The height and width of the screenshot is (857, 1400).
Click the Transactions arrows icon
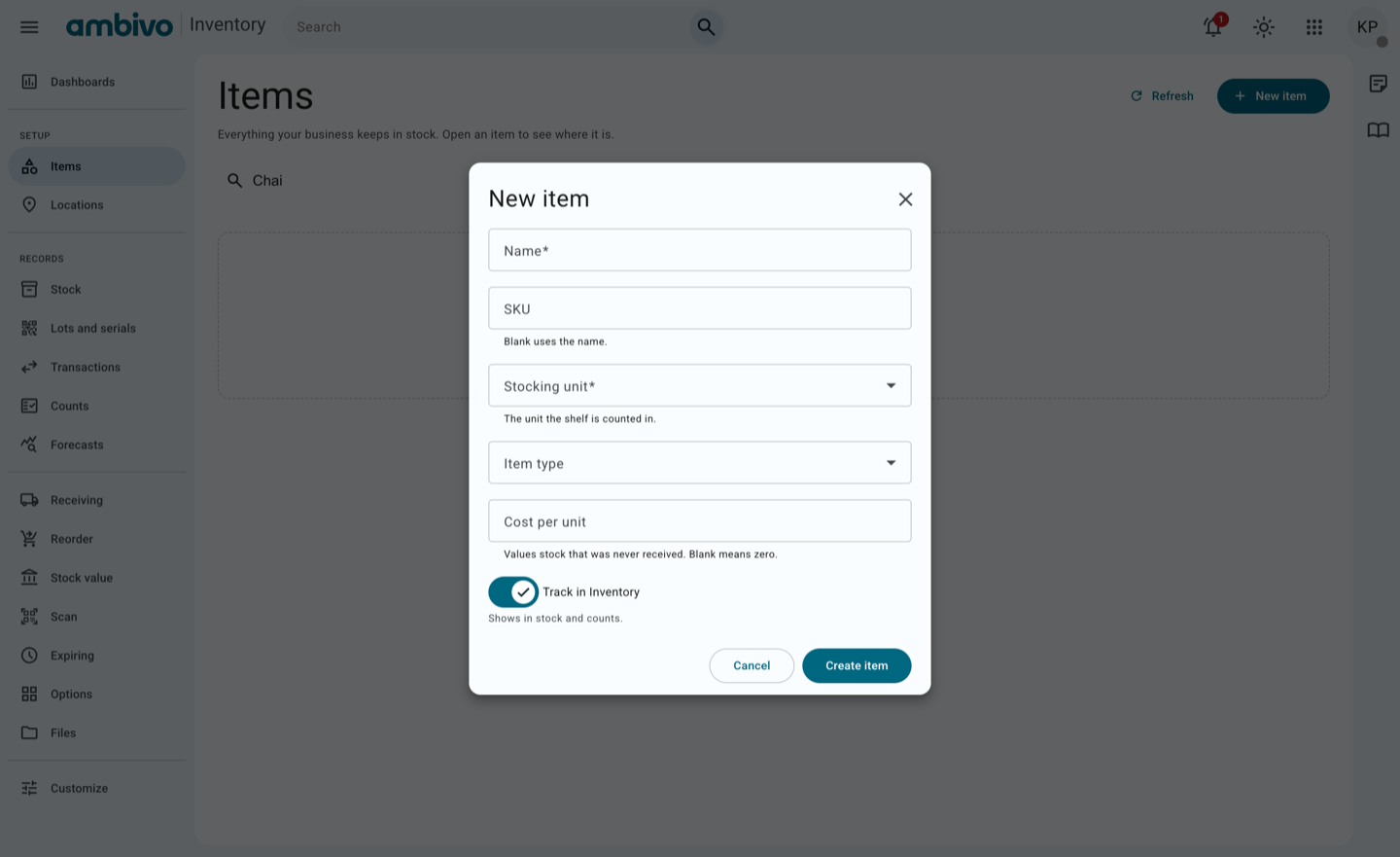coord(29,368)
